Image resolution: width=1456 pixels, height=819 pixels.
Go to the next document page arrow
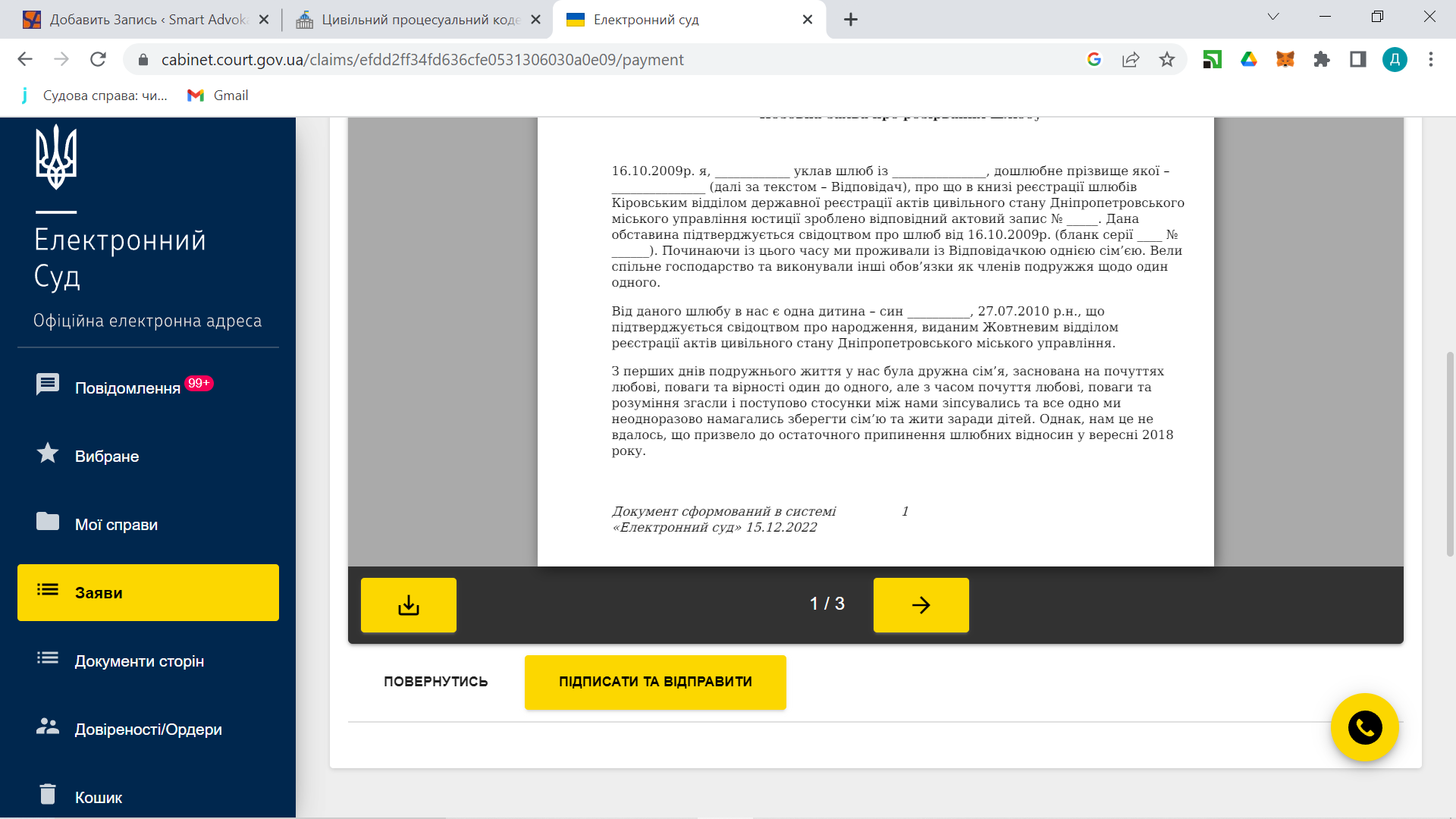921,604
